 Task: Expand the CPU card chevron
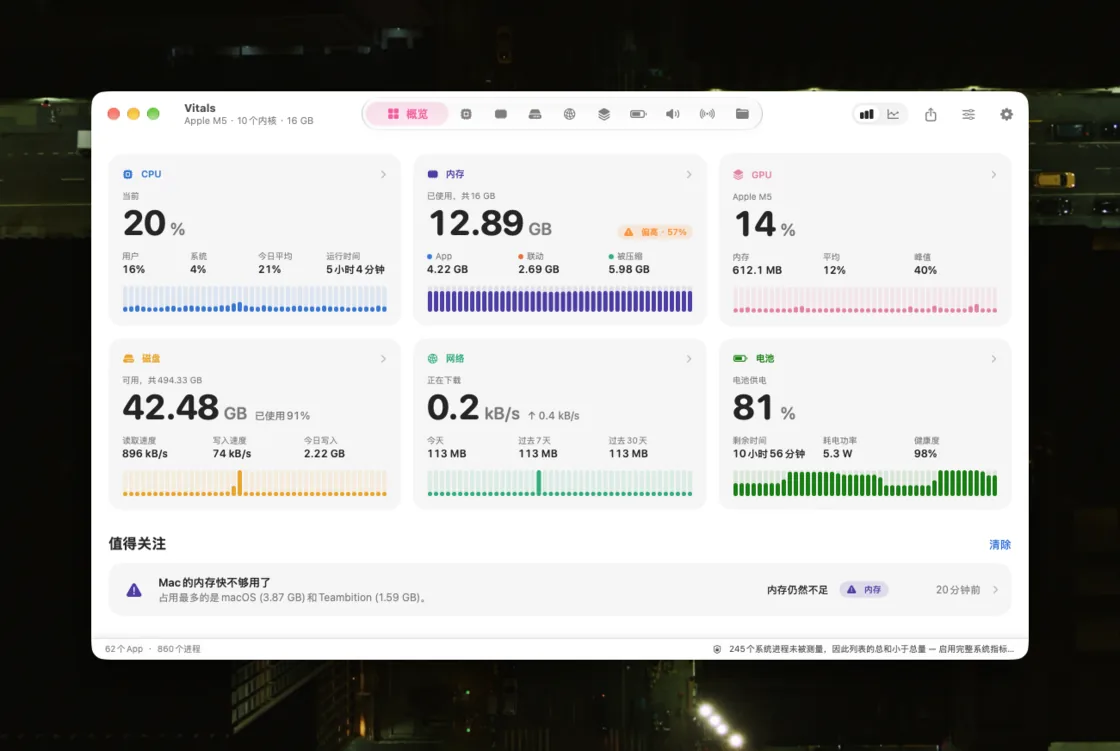point(384,174)
